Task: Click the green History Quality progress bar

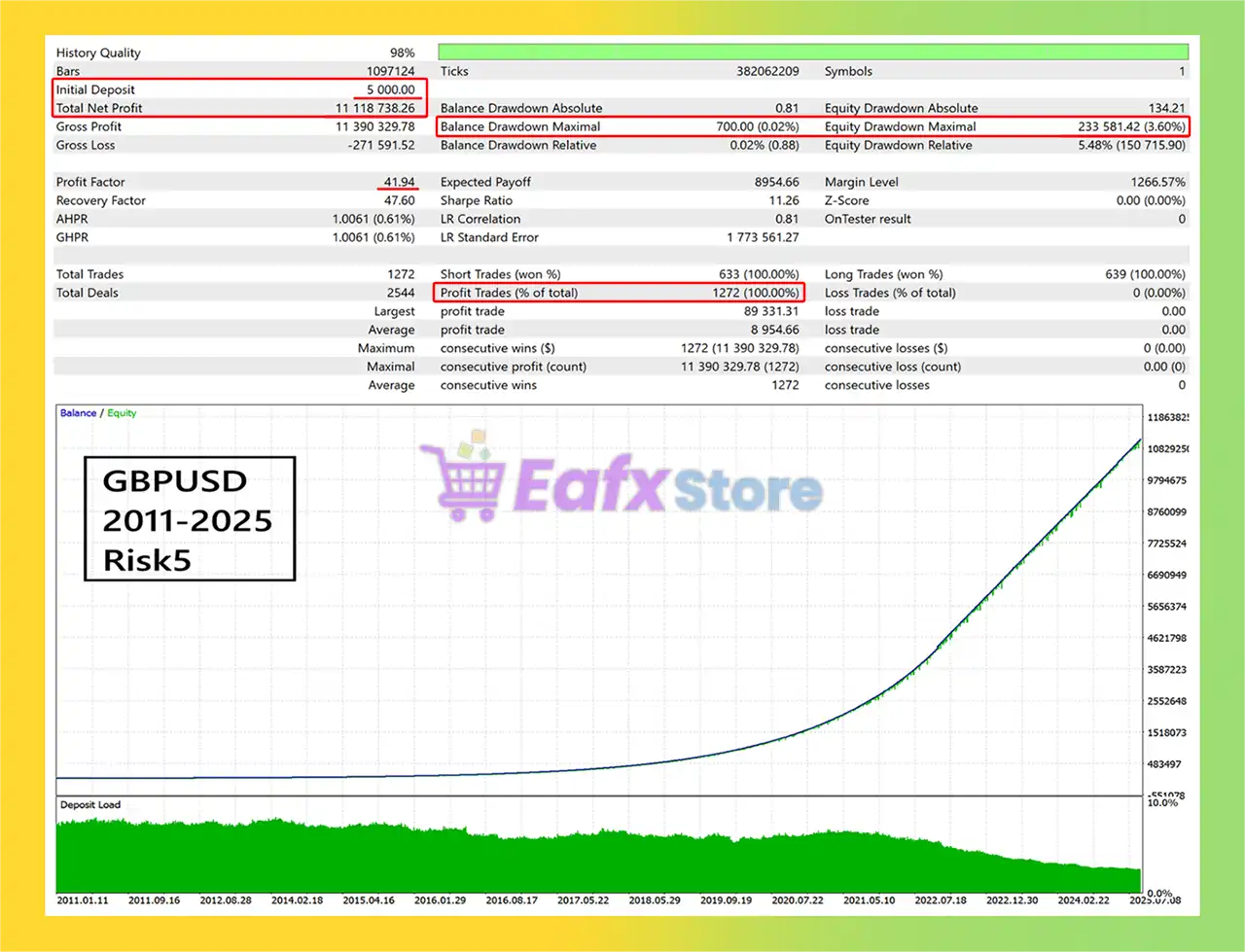Action: [812, 52]
